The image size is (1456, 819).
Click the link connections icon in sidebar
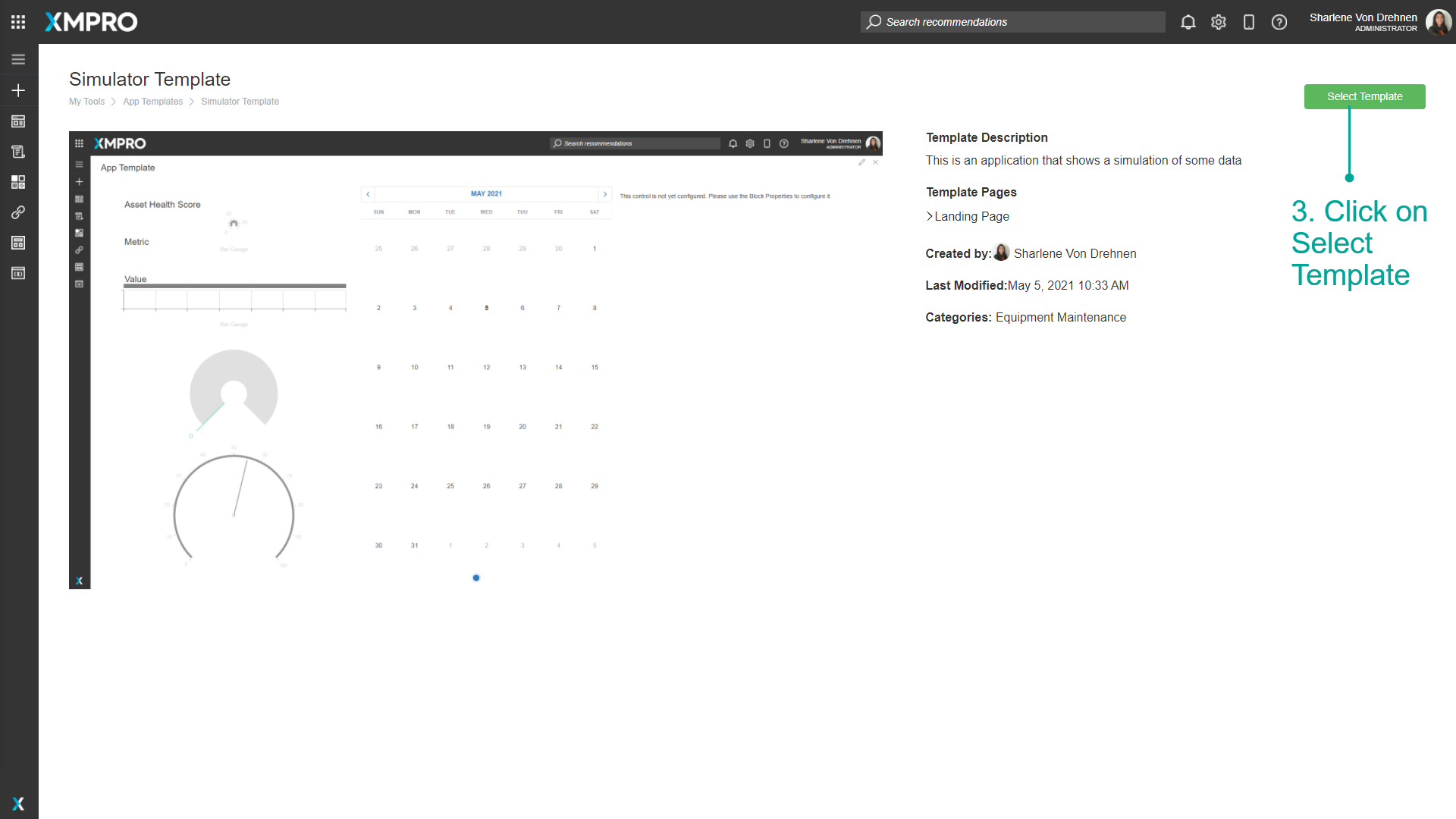(18, 212)
